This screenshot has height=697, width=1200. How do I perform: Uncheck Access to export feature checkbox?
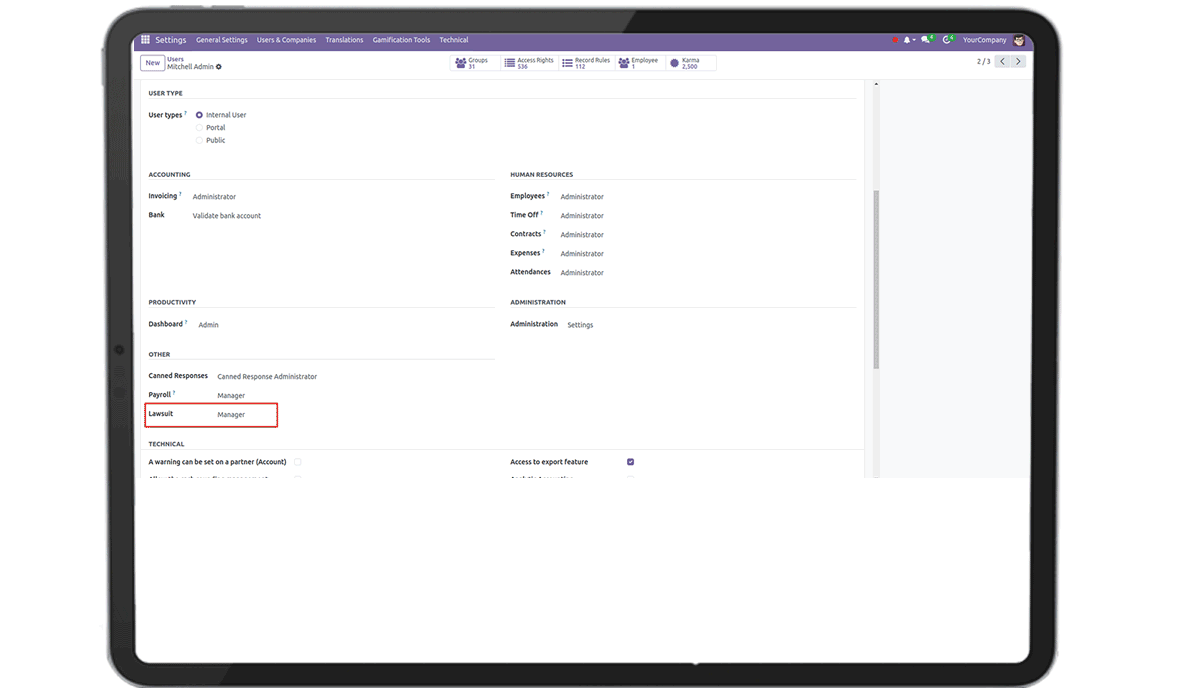pyautogui.click(x=630, y=462)
